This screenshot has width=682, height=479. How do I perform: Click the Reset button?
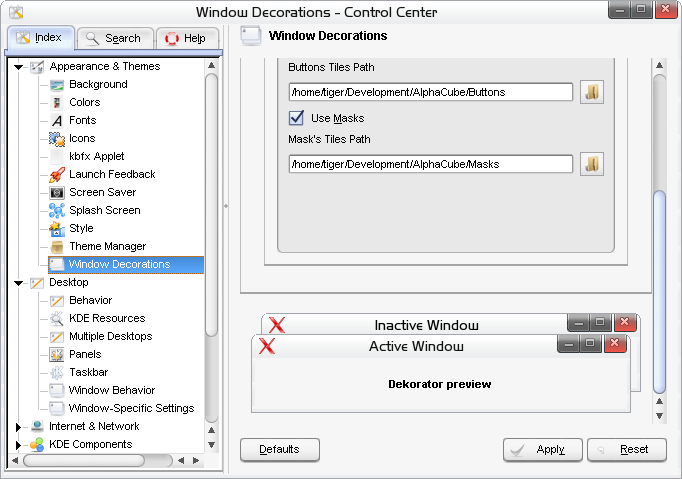tap(627, 449)
